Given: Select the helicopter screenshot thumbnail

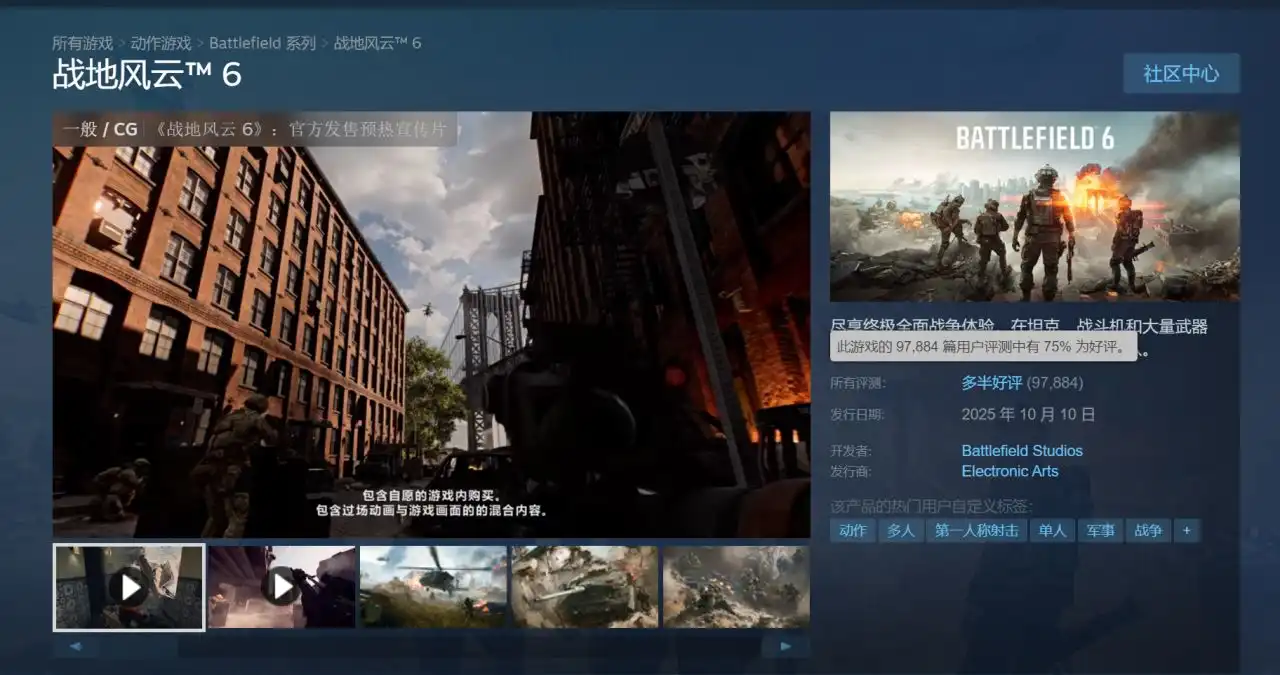Looking at the screenshot, I should tap(434, 587).
